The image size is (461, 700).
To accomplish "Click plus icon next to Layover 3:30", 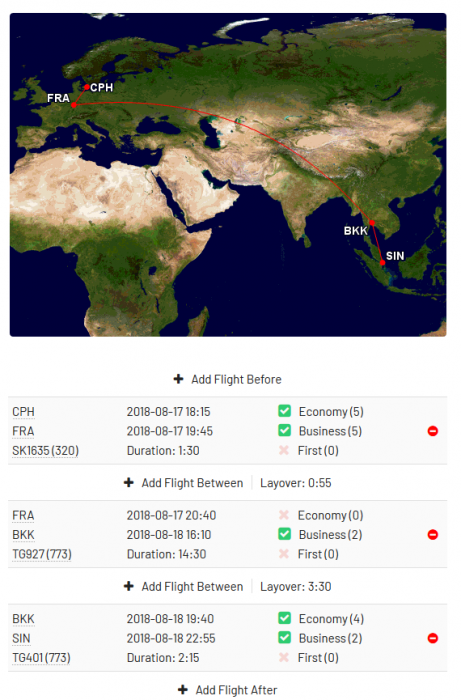I will 129,586.
